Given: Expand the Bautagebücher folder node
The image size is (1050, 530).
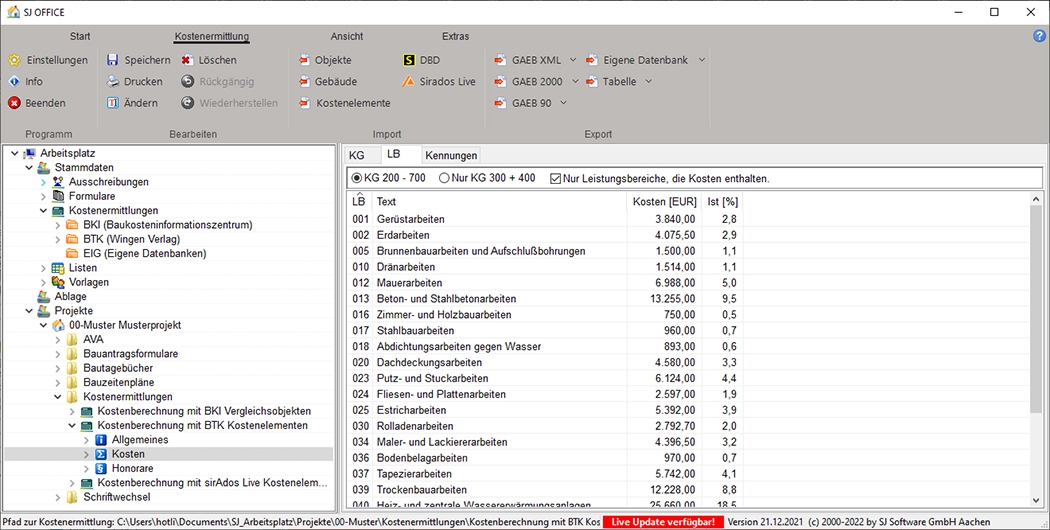Looking at the screenshot, I should pyautogui.click(x=58, y=369).
